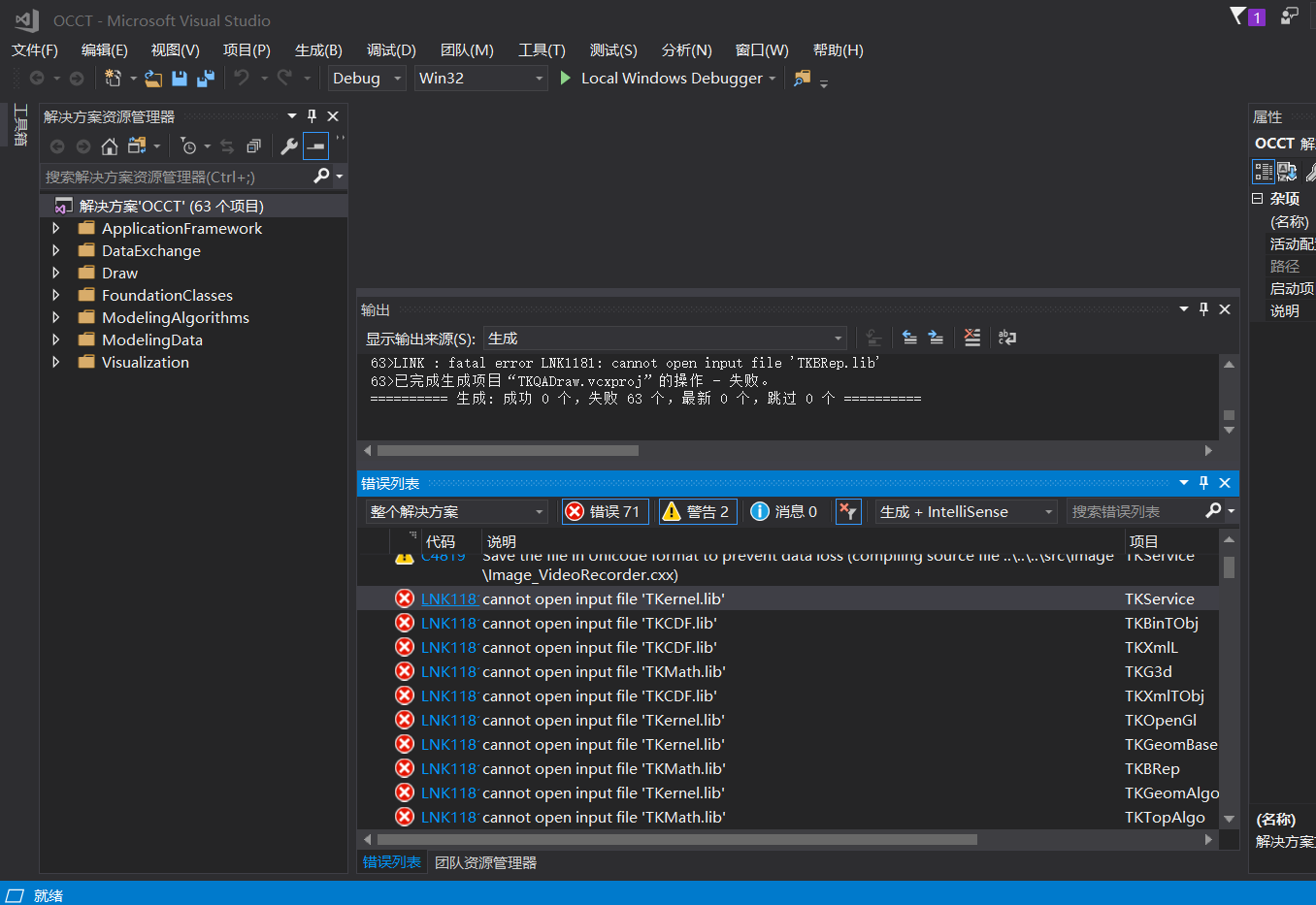
Task: Open the entire solution scope dropdown
Action: tap(457, 511)
